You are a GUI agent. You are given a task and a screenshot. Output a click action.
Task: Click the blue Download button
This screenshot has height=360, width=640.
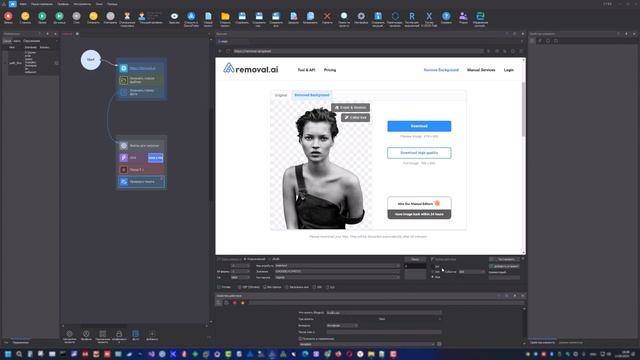point(419,126)
